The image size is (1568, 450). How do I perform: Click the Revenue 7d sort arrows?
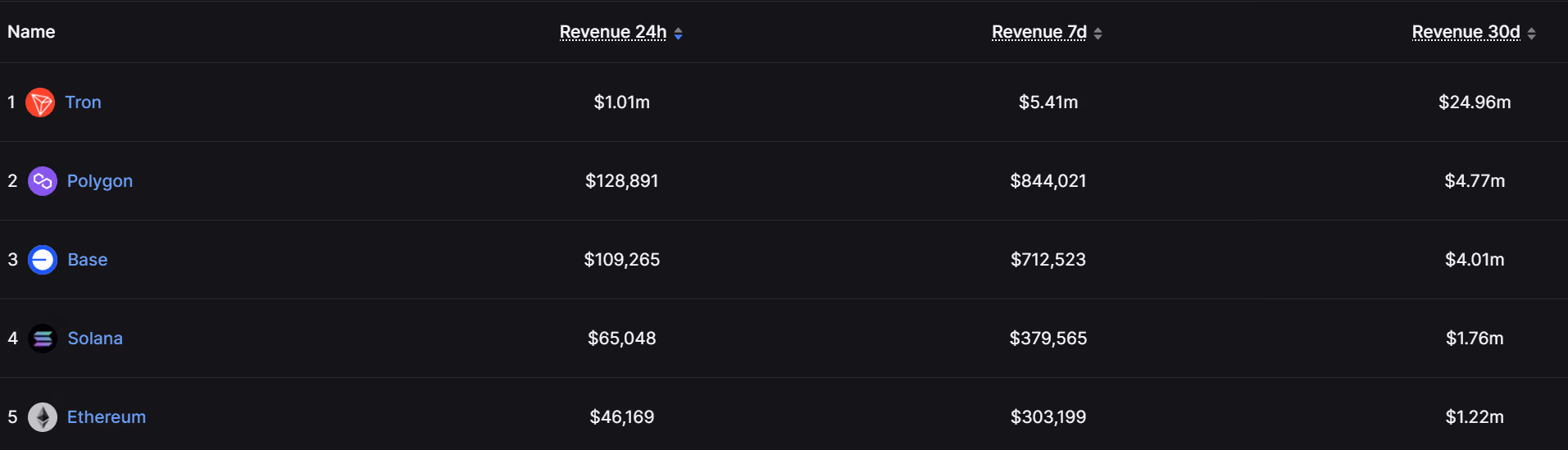(x=1098, y=34)
